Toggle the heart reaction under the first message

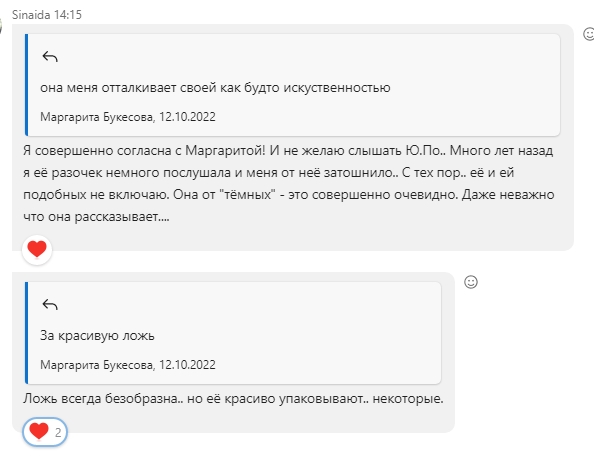[x=37, y=250]
